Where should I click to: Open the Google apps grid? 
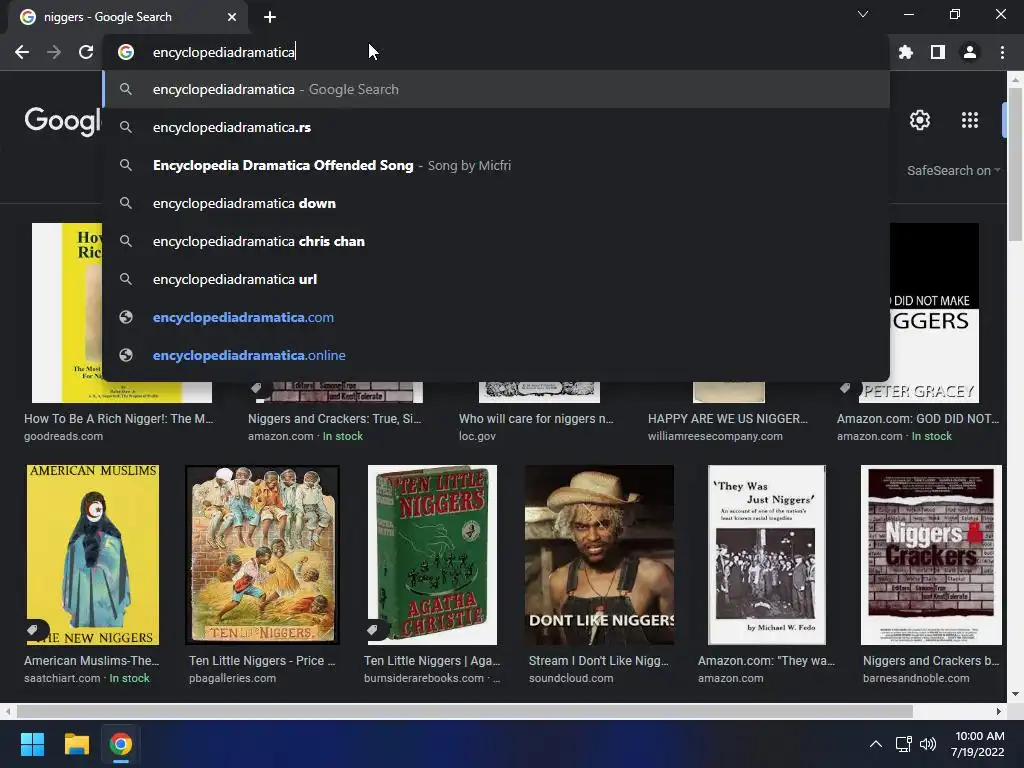pyautogui.click(x=970, y=120)
